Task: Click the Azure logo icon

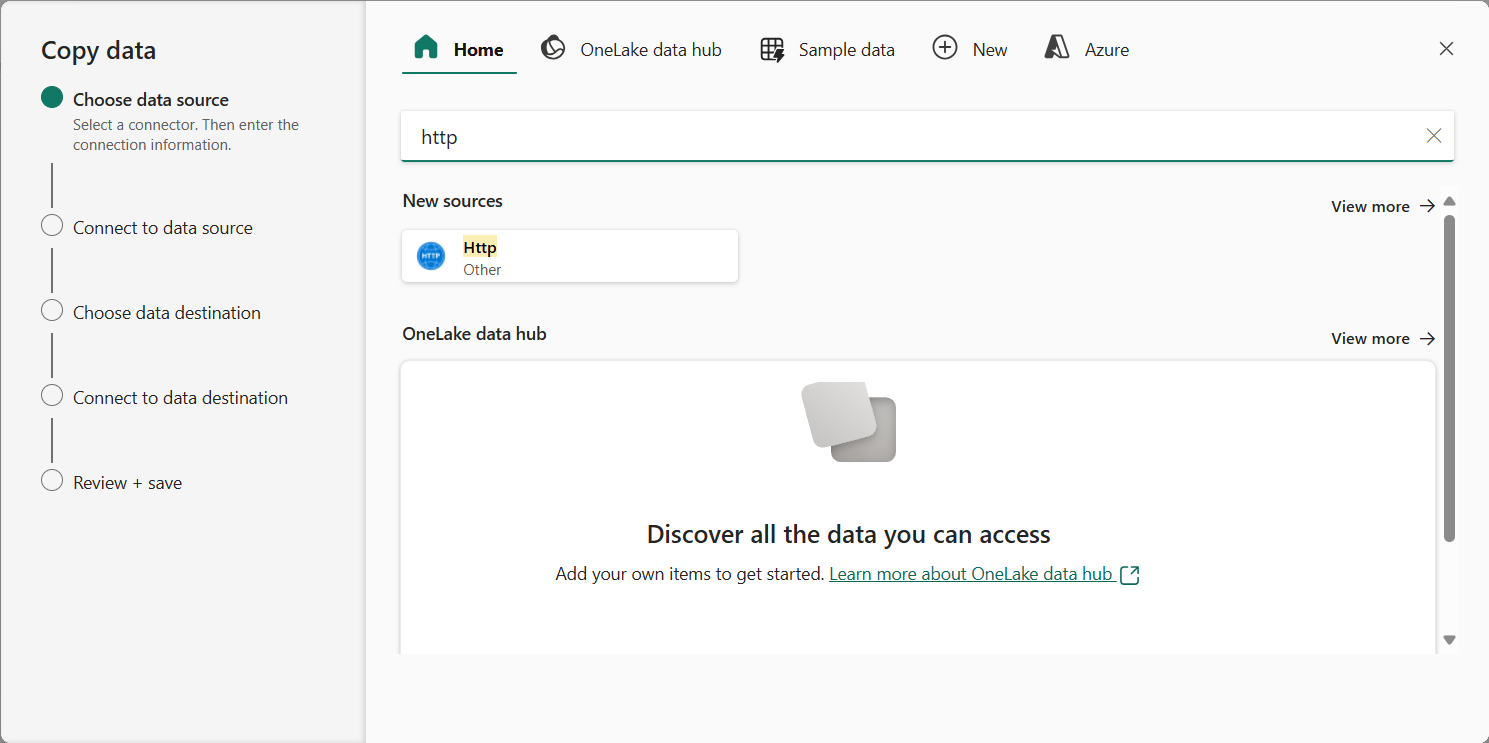Action: click(1057, 48)
